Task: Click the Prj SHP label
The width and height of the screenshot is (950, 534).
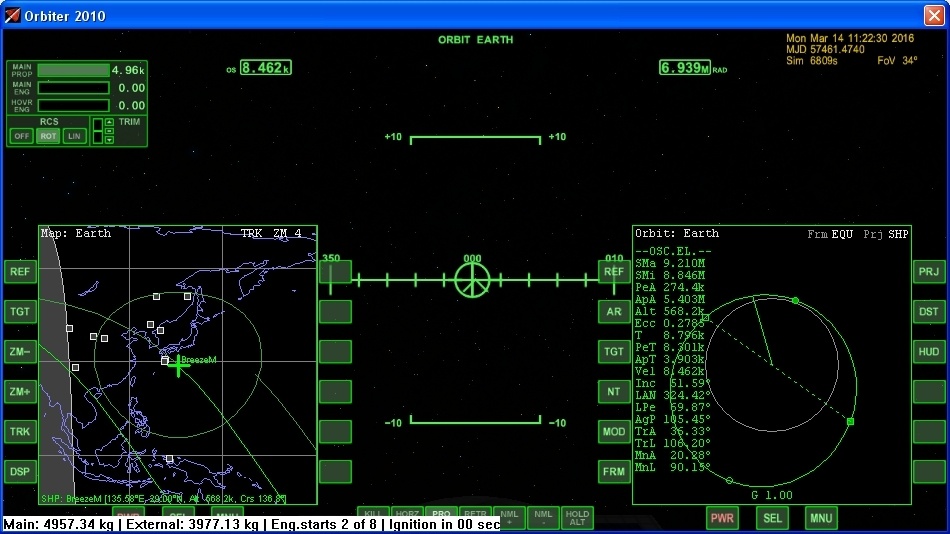Action: (886, 234)
